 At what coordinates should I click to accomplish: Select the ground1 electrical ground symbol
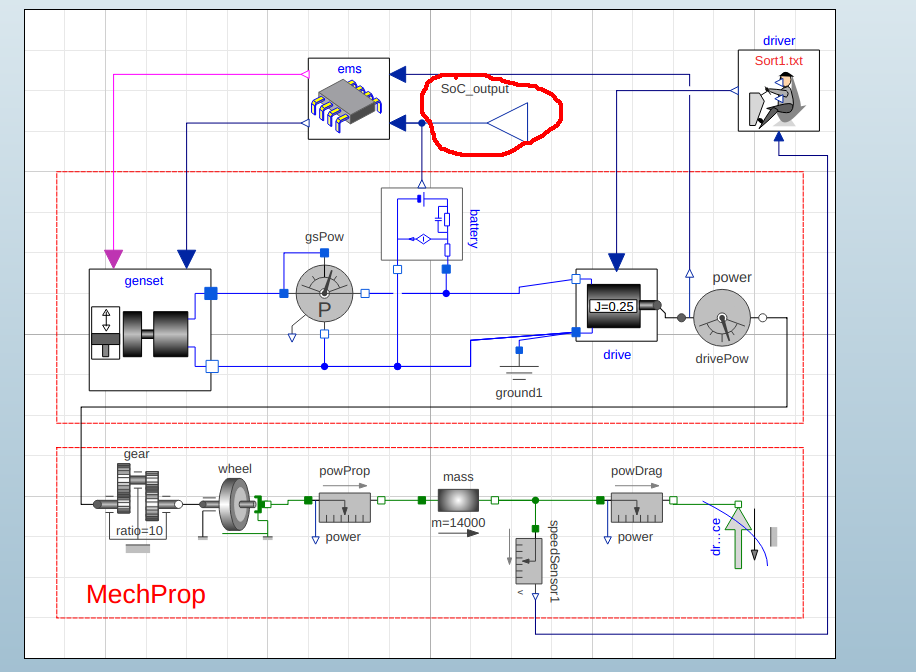[519, 369]
